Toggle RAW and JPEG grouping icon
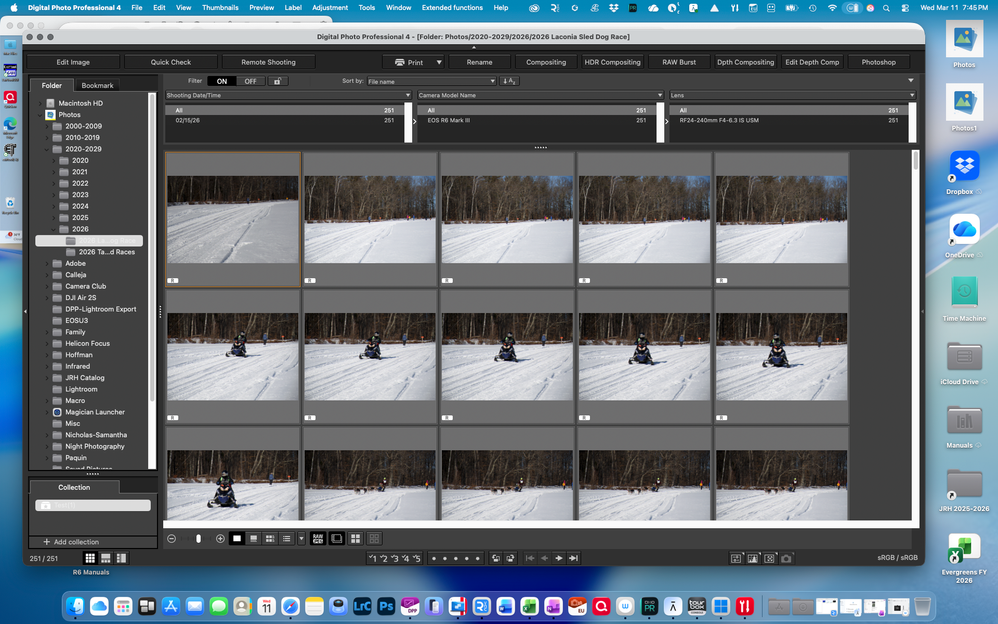The image size is (998, 624). pos(318,539)
